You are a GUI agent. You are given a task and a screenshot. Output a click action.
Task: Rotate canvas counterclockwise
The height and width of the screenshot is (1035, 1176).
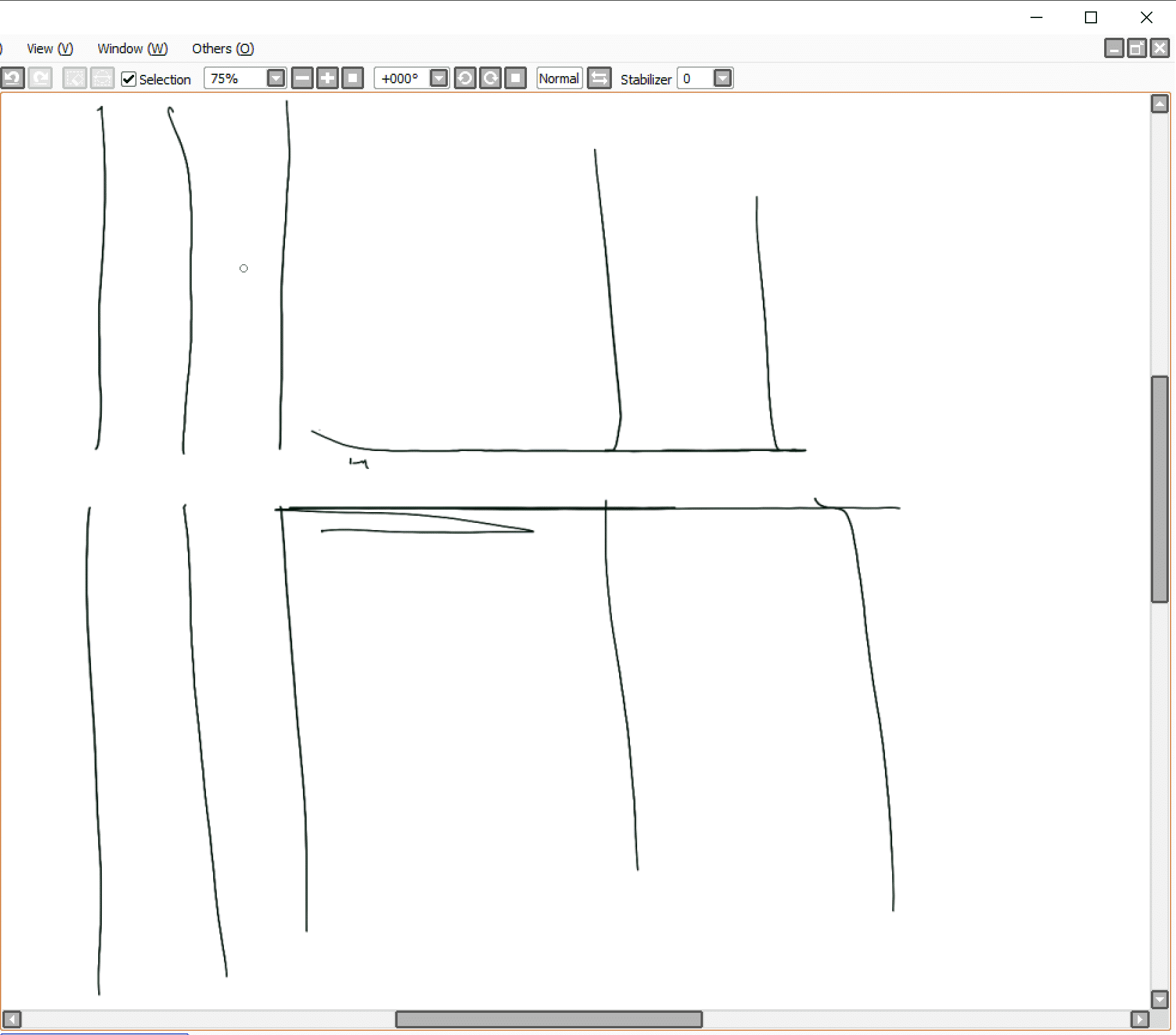coord(465,78)
